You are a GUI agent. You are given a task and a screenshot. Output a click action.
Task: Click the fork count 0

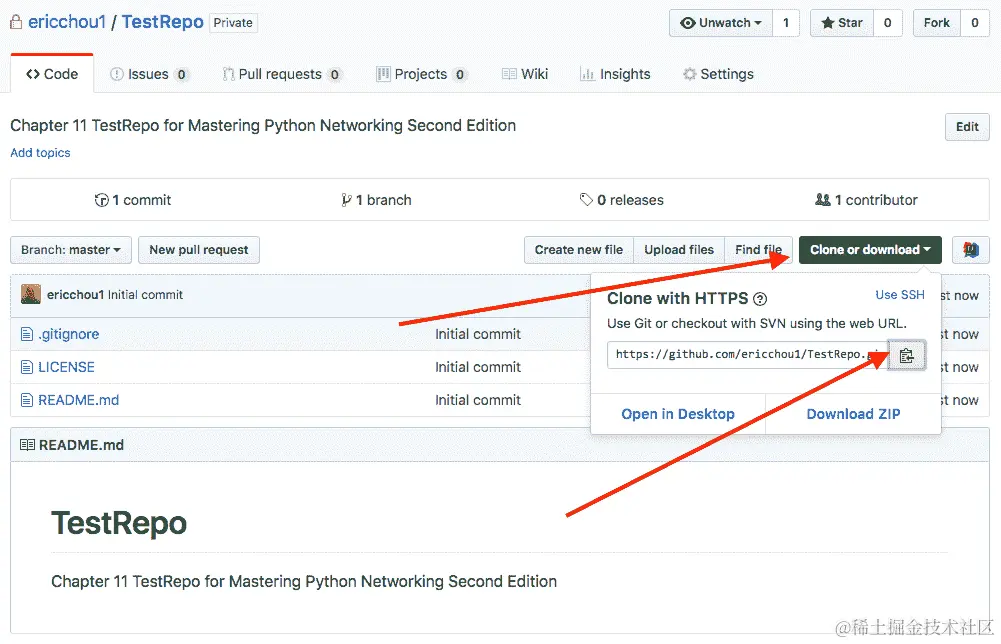(975, 23)
